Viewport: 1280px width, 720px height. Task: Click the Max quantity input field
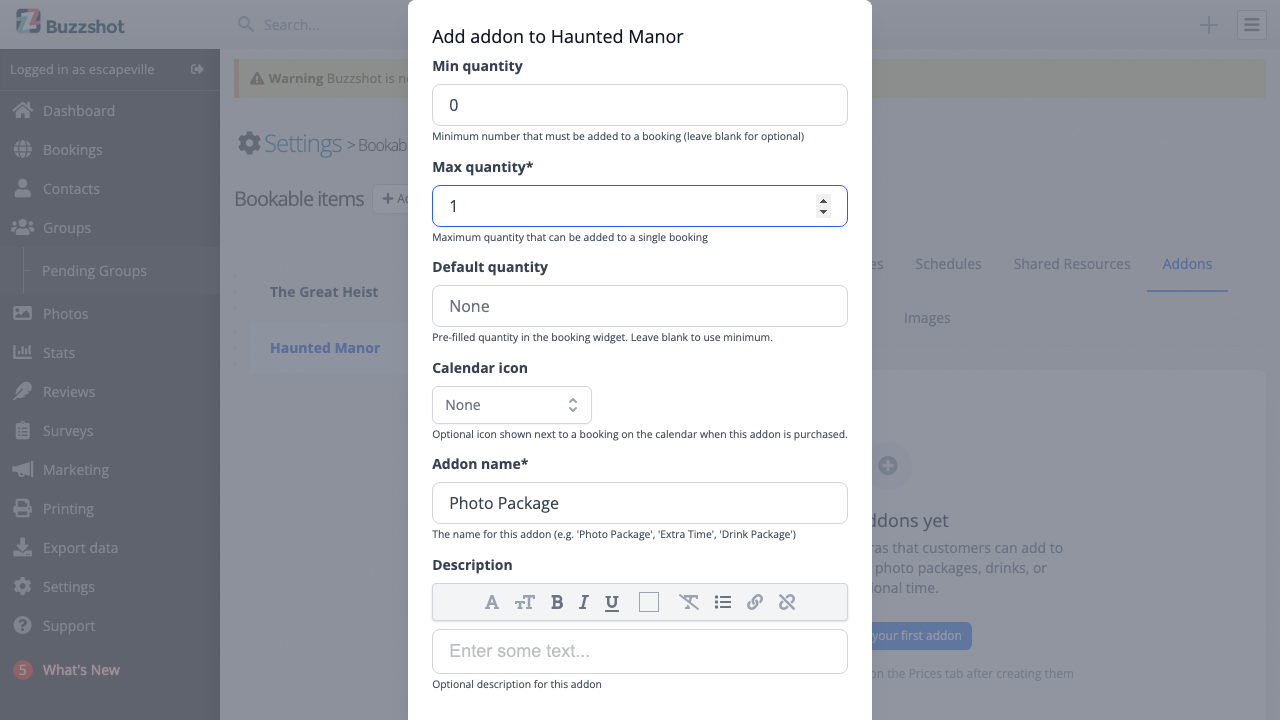[640, 206]
